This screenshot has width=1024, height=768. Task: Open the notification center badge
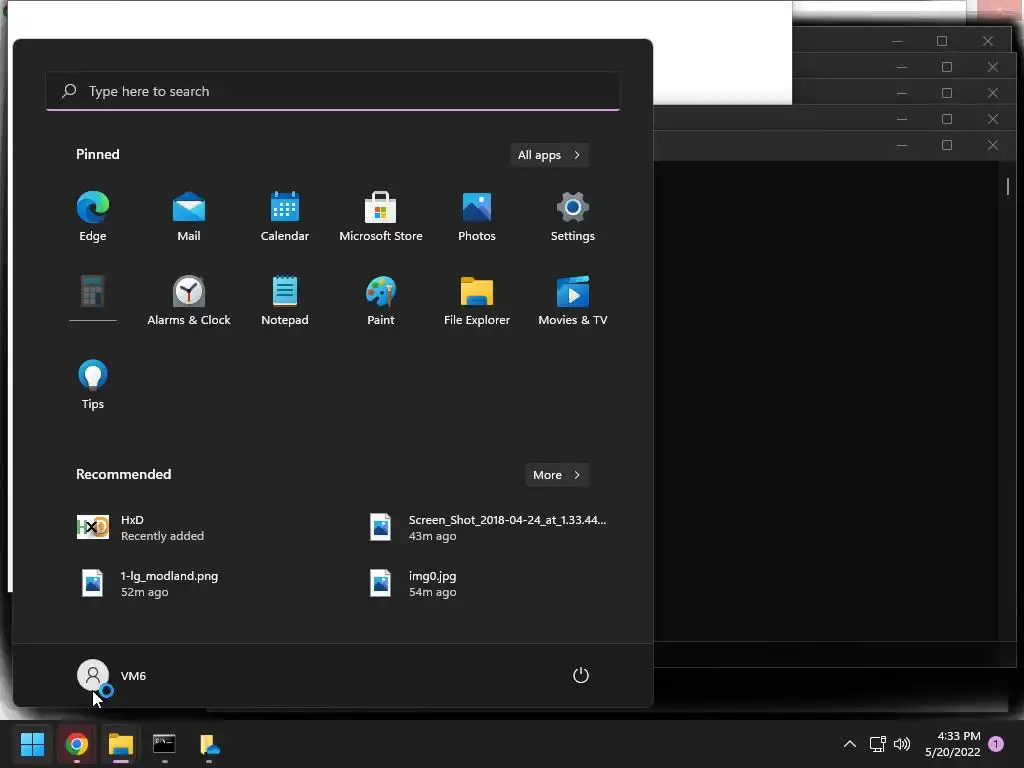(x=996, y=744)
